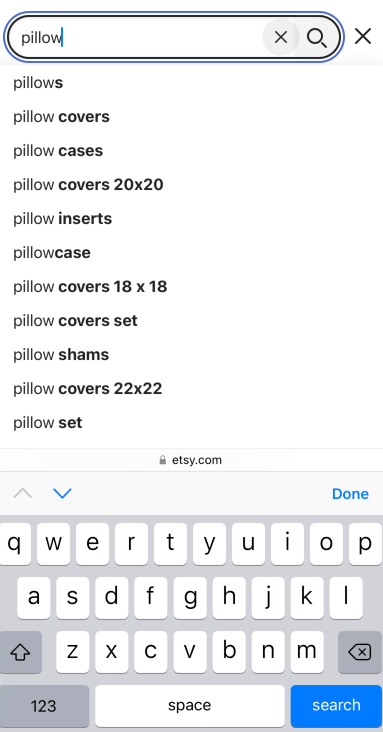Tap the magnifying glass search icon
383x732 pixels.
click(317, 38)
